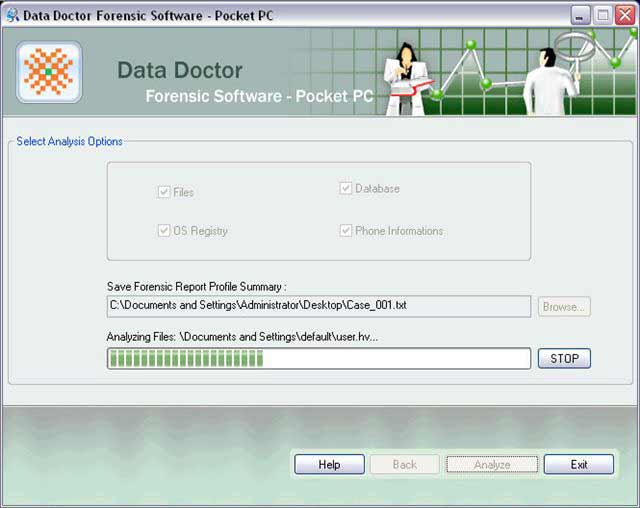Click the Back button
The width and height of the screenshot is (640, 508).
[404, 464]
